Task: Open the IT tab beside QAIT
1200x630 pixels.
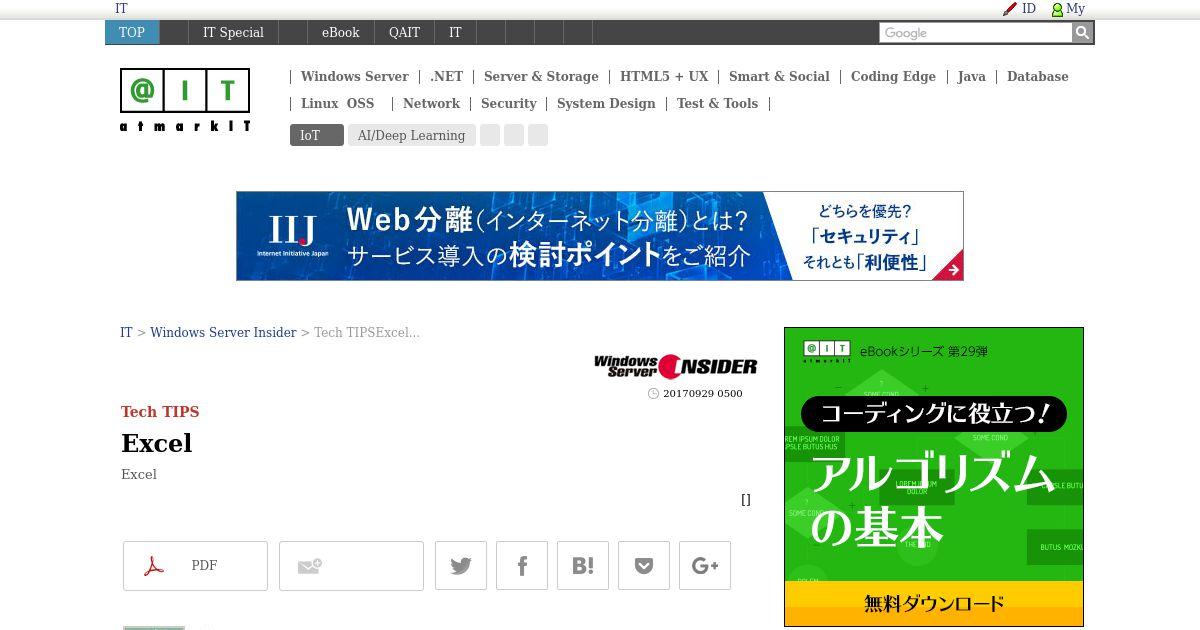Action: coord(455,32)
